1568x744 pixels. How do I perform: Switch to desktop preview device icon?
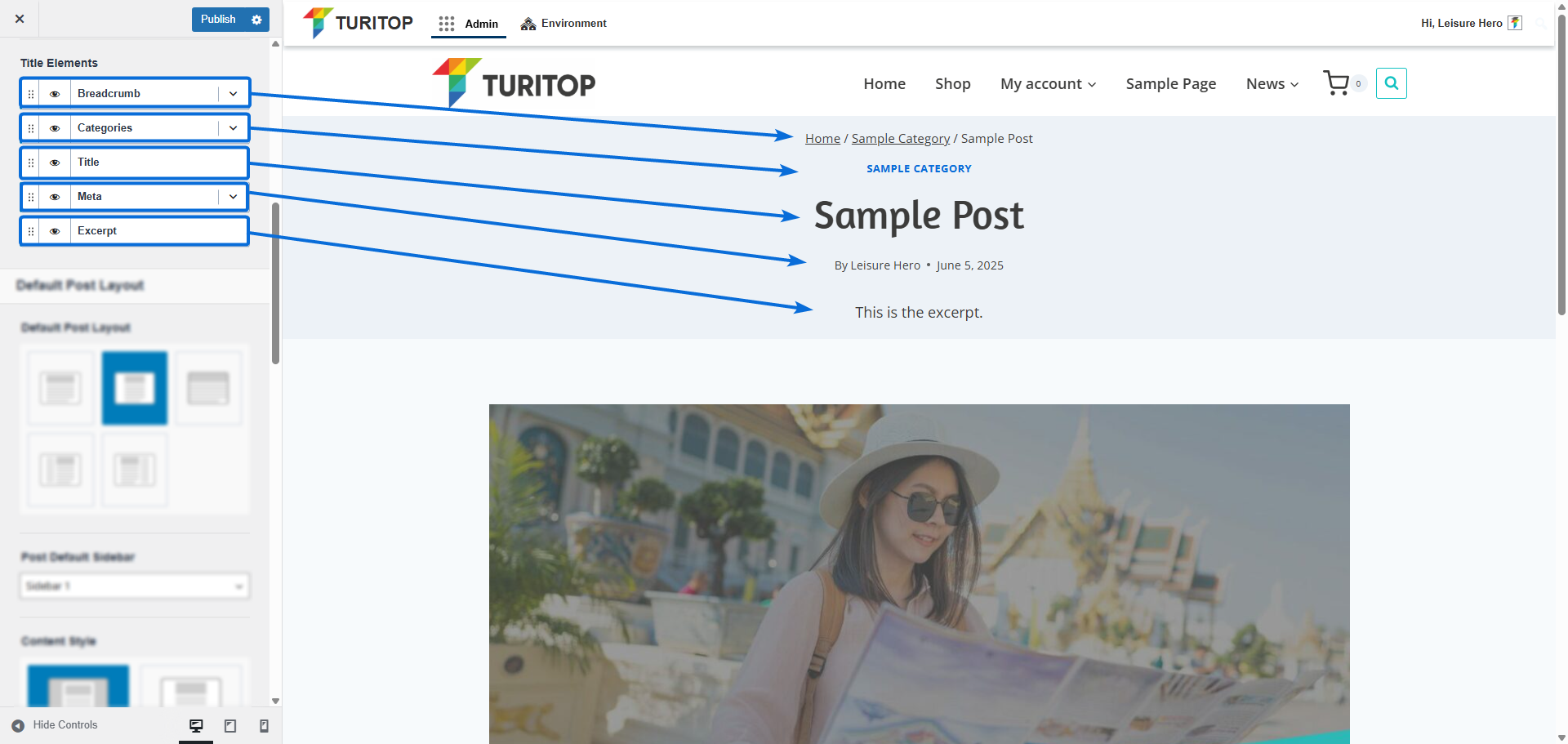coord(196,725)
